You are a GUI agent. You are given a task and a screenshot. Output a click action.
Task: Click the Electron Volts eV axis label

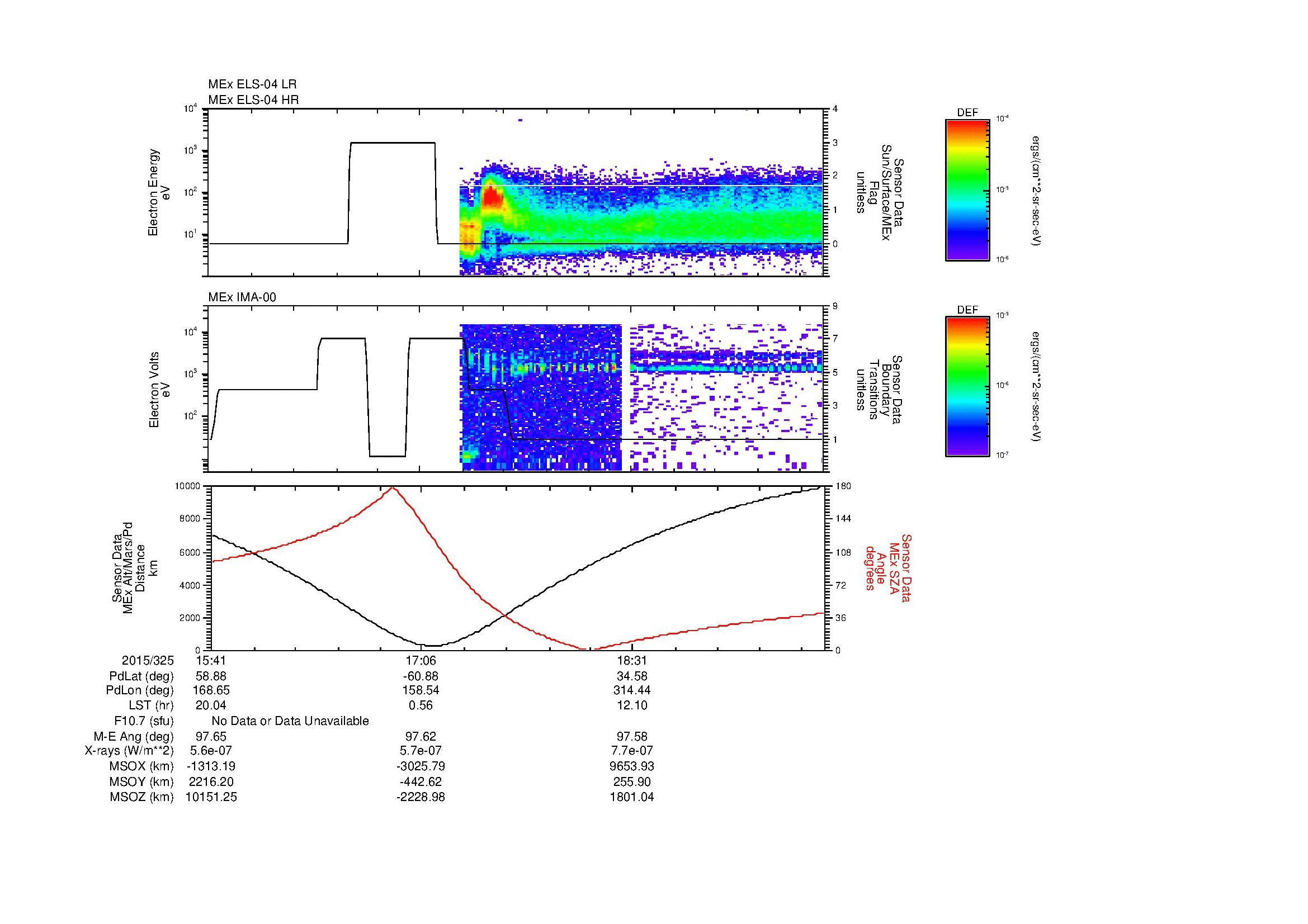tap(159, 390)
